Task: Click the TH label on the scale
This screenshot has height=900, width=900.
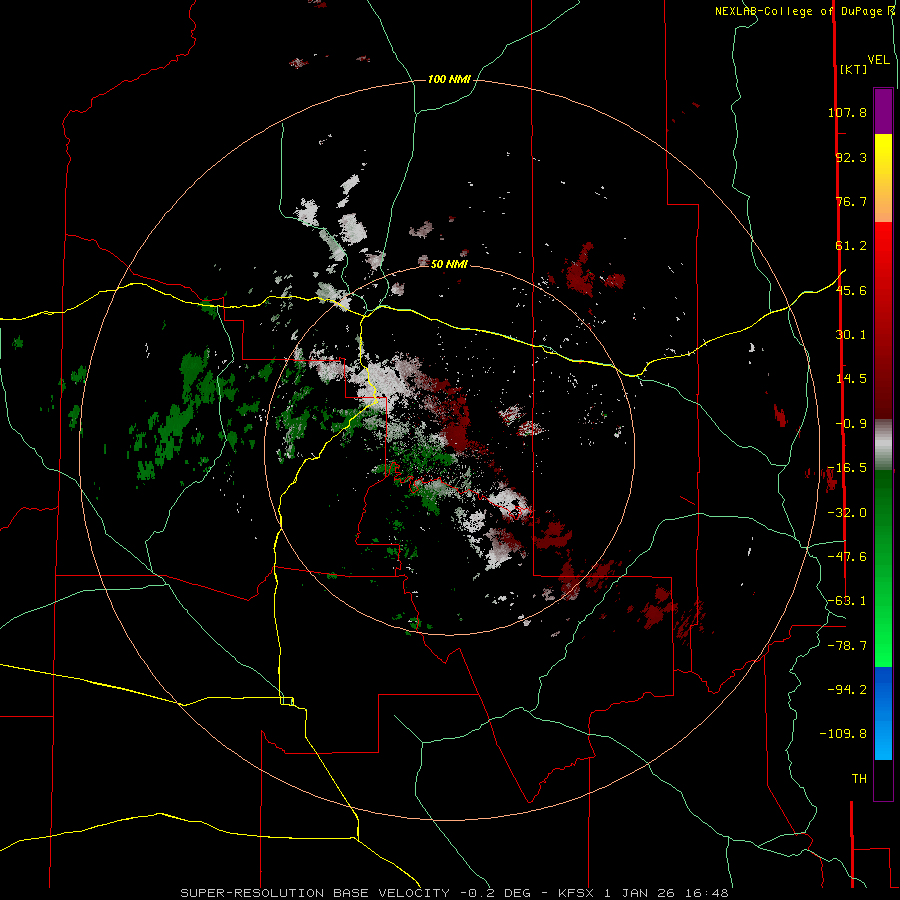Action: [859, 779]
